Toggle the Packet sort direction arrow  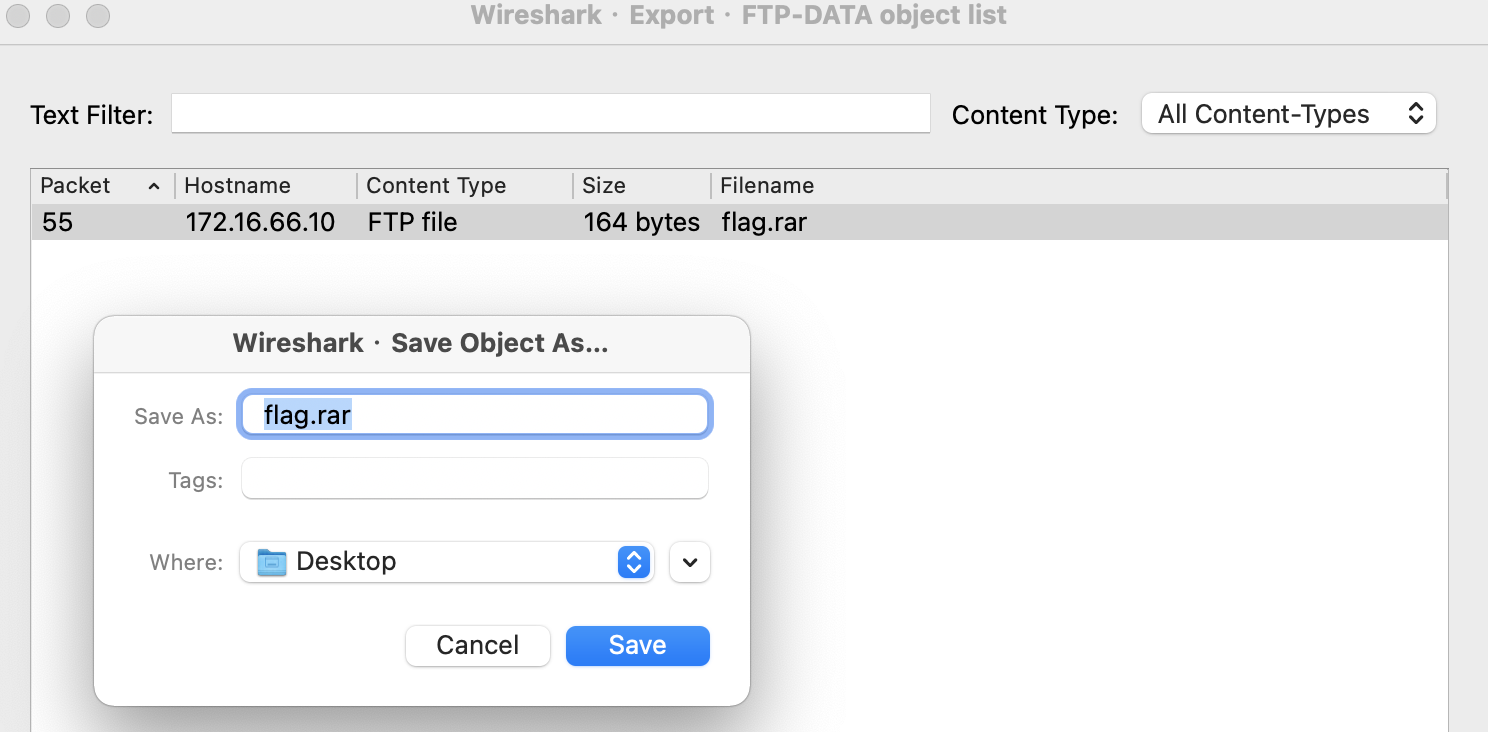click(x=154, y=187)
